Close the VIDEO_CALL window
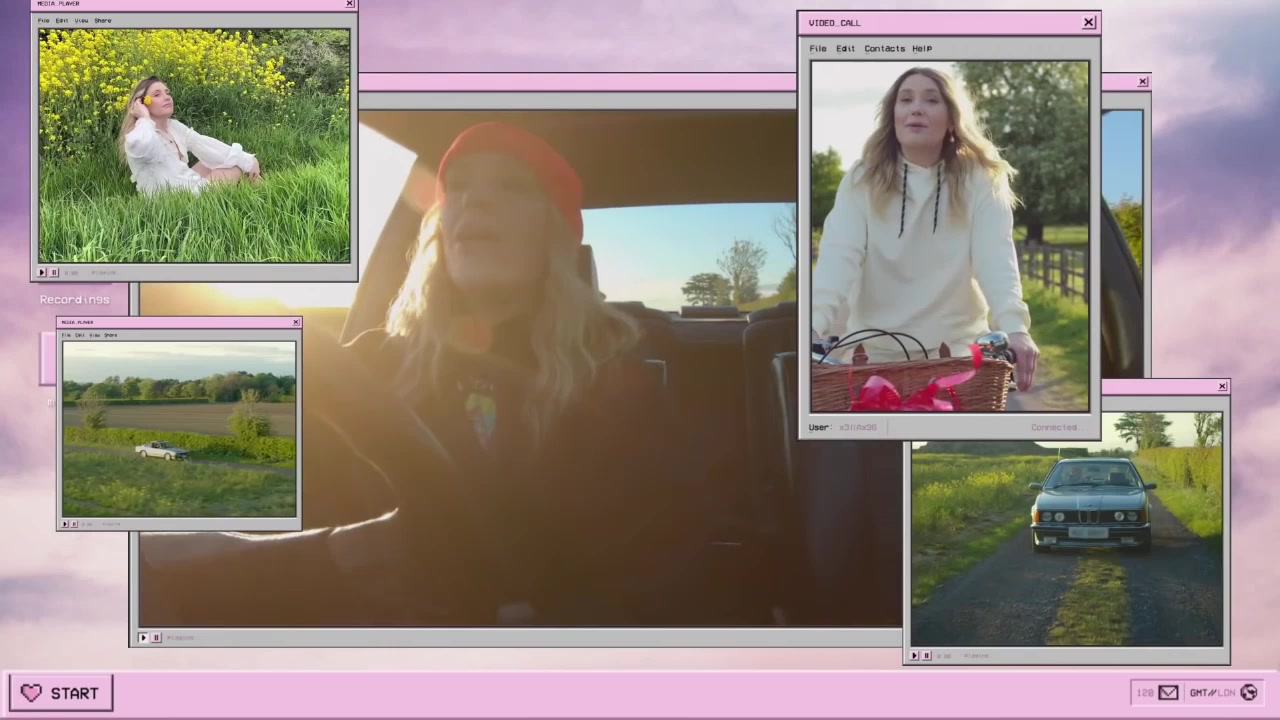 coord(1089,22)
